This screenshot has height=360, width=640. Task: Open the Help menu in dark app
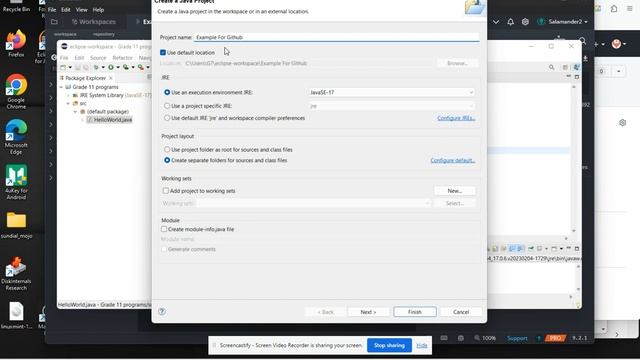click(98, 9)
